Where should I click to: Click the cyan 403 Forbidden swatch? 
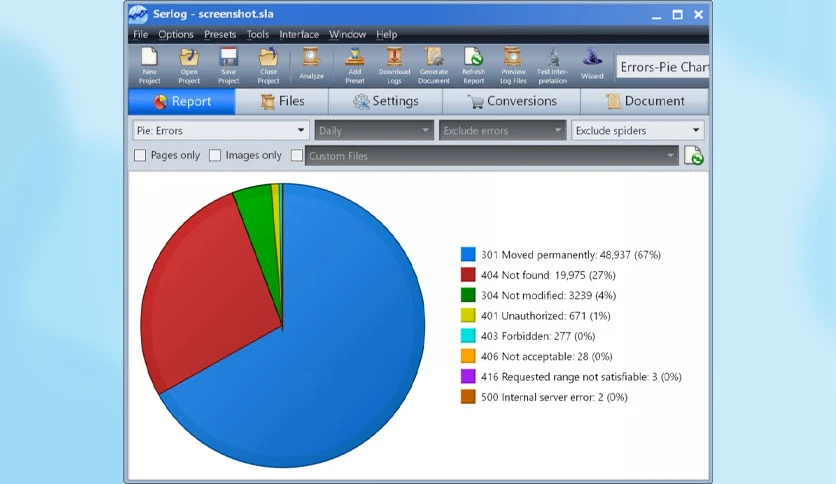[x=468, y=335]
